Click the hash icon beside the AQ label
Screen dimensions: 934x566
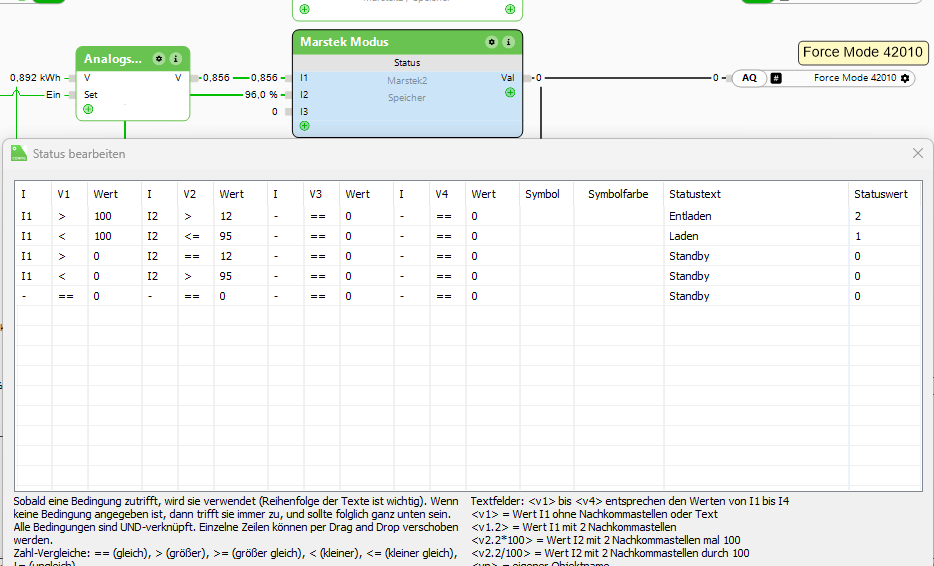[776, 78]
